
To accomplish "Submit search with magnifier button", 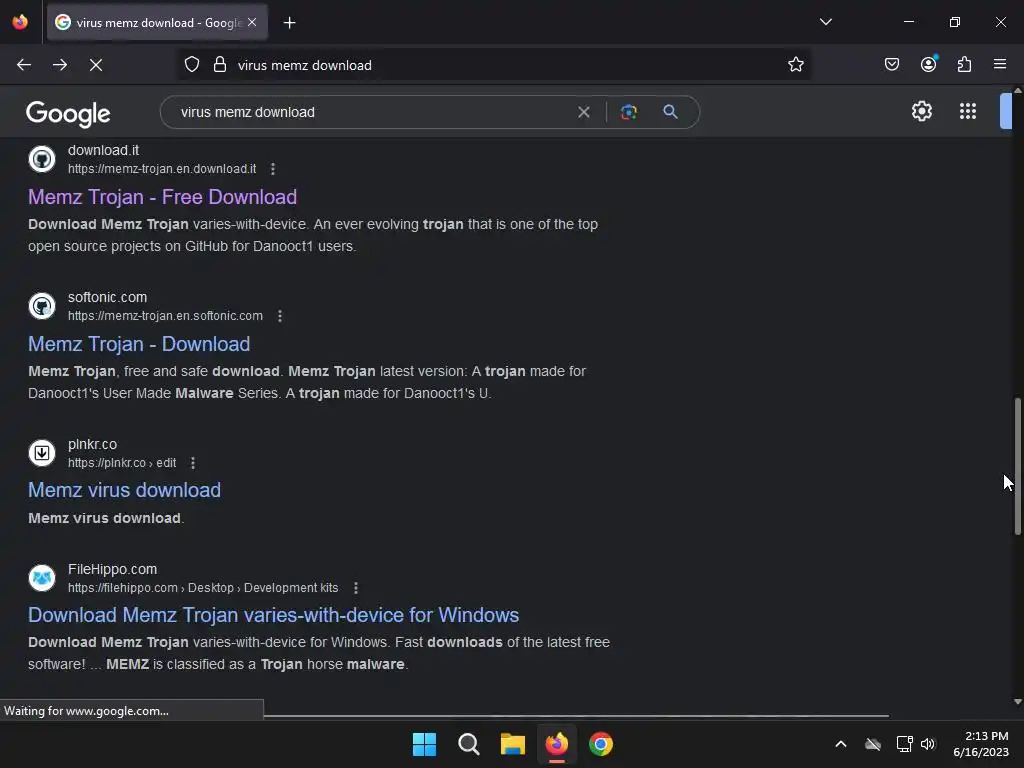I will click(x=670, y=112).
